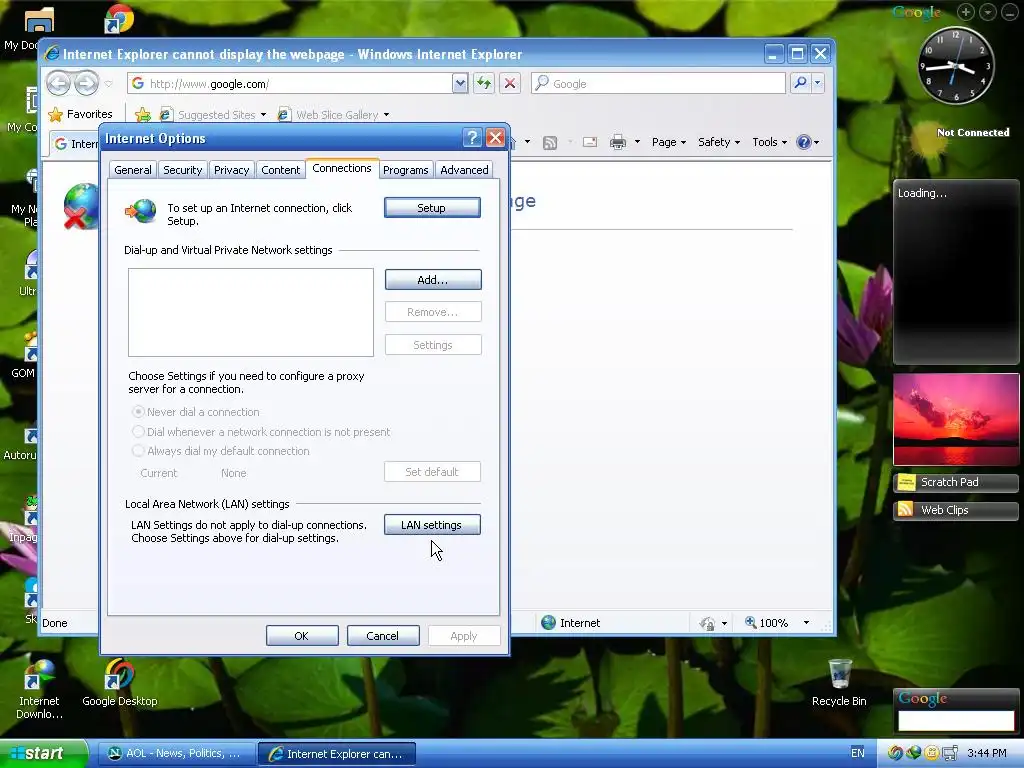Switch to AOL News taskbar window
This screenshot has height=768, width=1024.
[x=177, y=754]
